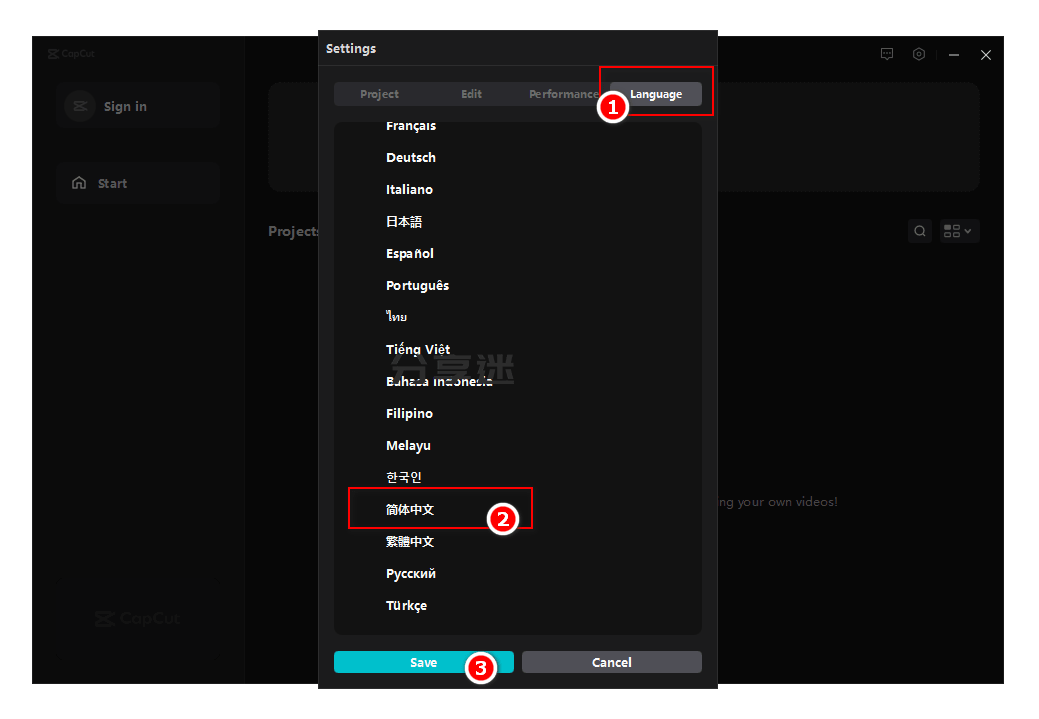This screenshot has width=1039, height=719.
Task: Click the Sign in avatar icon
Action: point(80,105)
